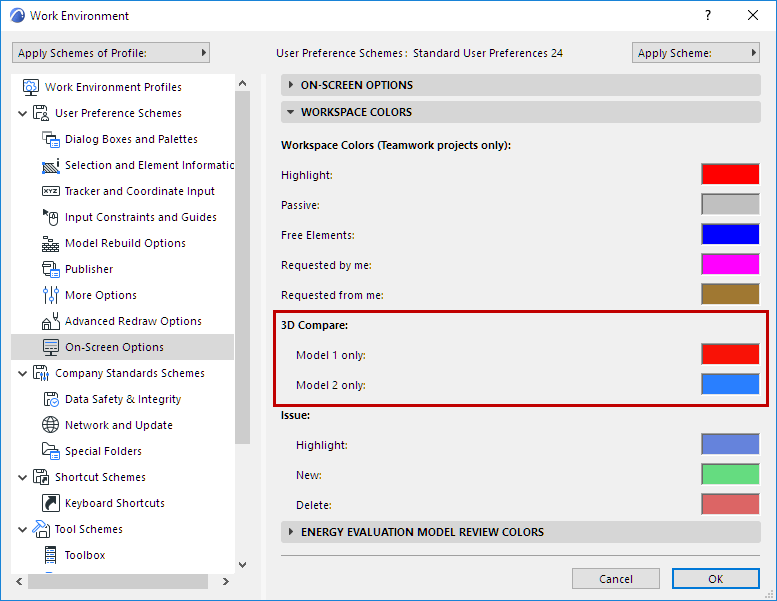Click the On-Screen Options monitor icon

51,347
